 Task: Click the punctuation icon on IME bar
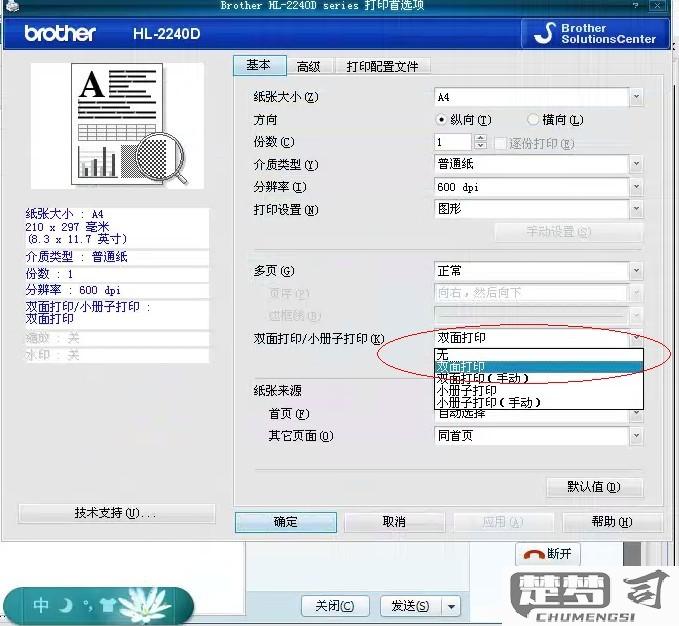(x=88, y=606)
